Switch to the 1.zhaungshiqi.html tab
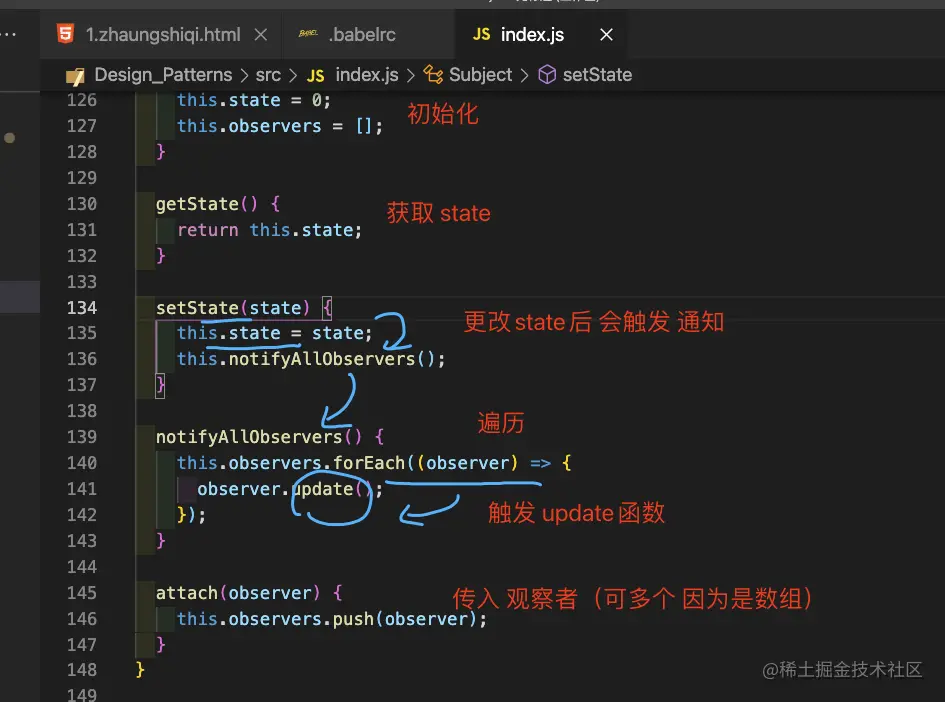 click(162, 34)
